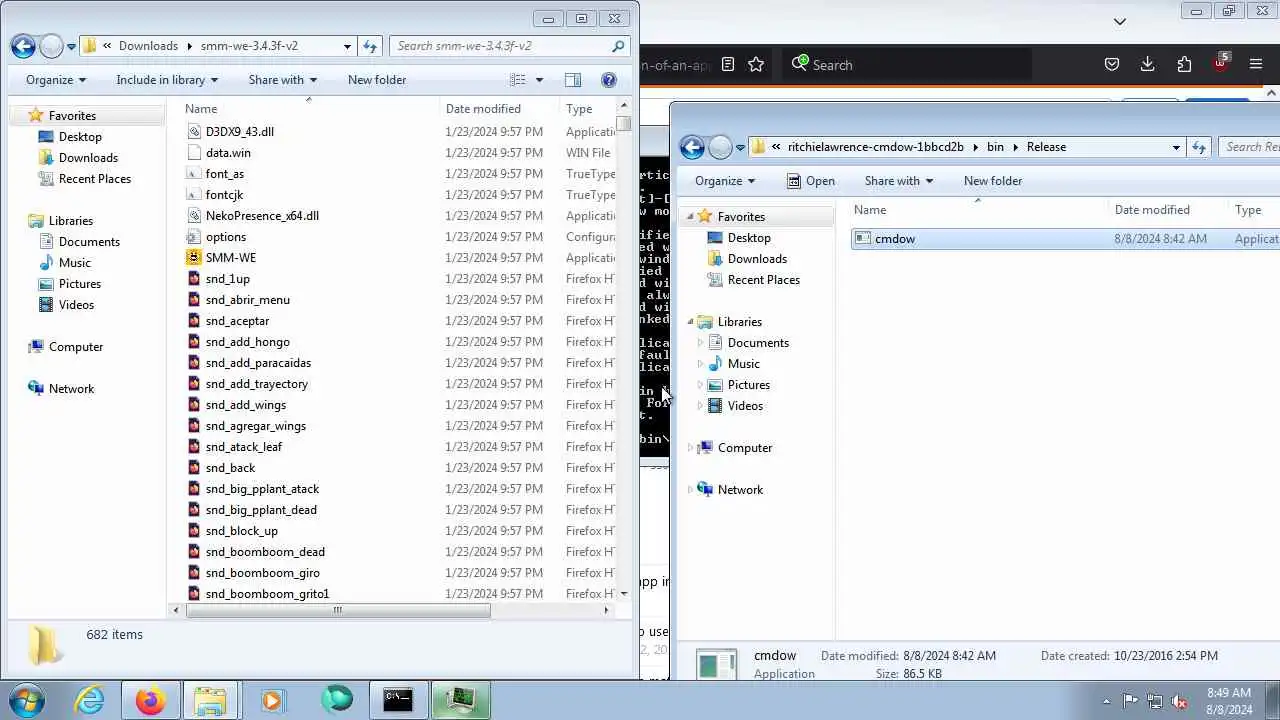Viewport: 1280px width, 720px height.
Task: Open view options dropdown arrow in smm-we
Action: click(539, 80)
